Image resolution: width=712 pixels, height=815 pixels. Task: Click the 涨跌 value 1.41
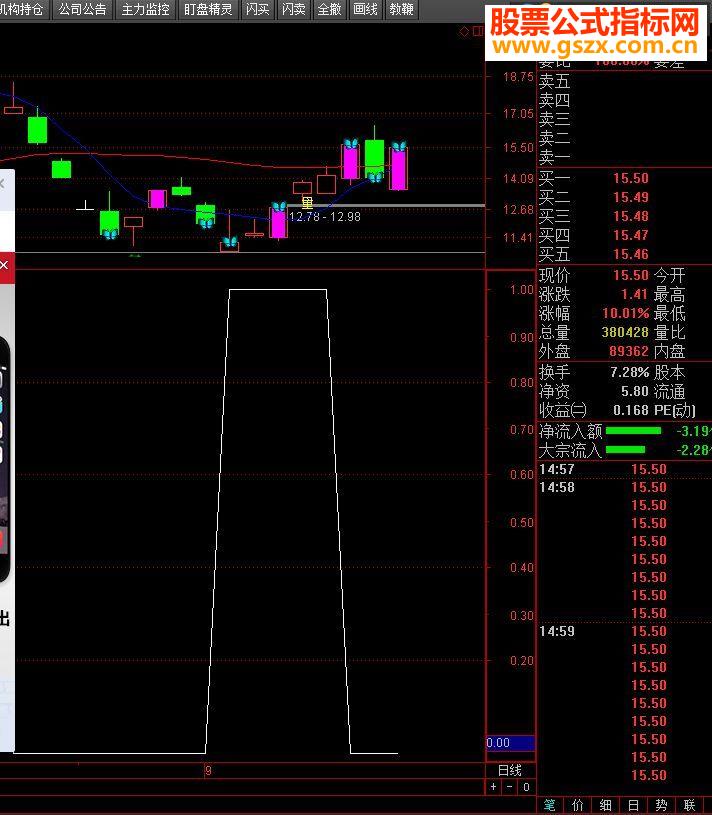point(636,294)
